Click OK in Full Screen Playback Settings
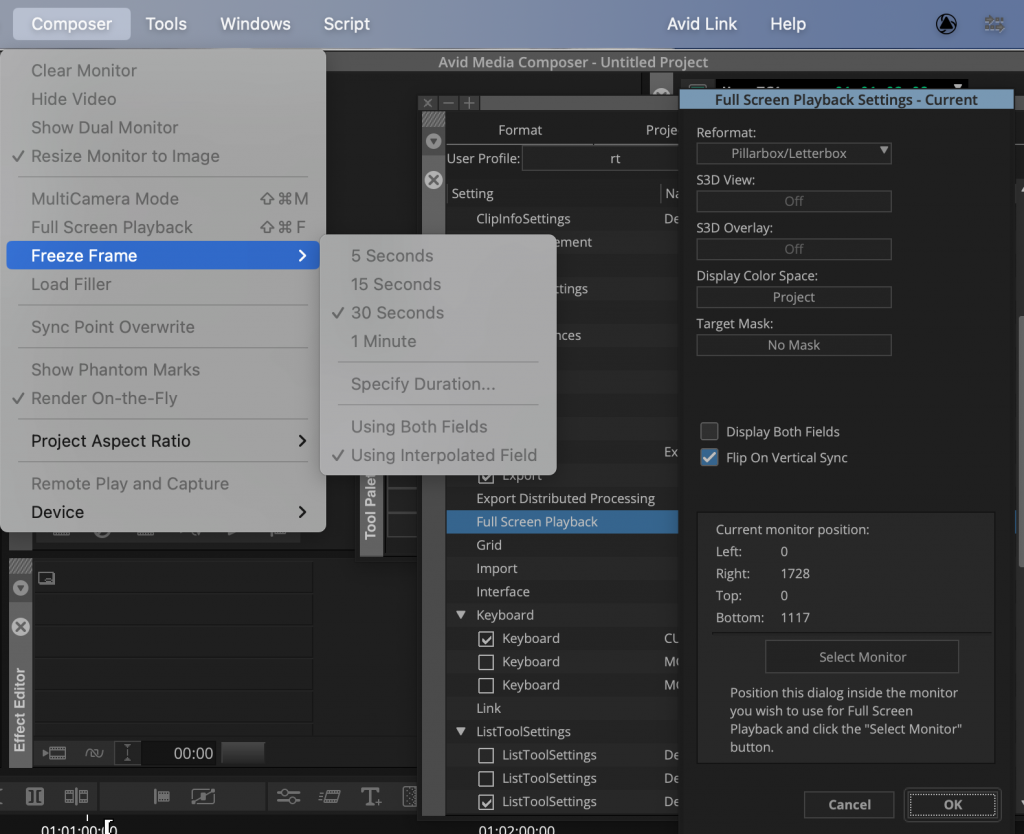Viewport: 1024px width, 834px height. click(952, 804)
